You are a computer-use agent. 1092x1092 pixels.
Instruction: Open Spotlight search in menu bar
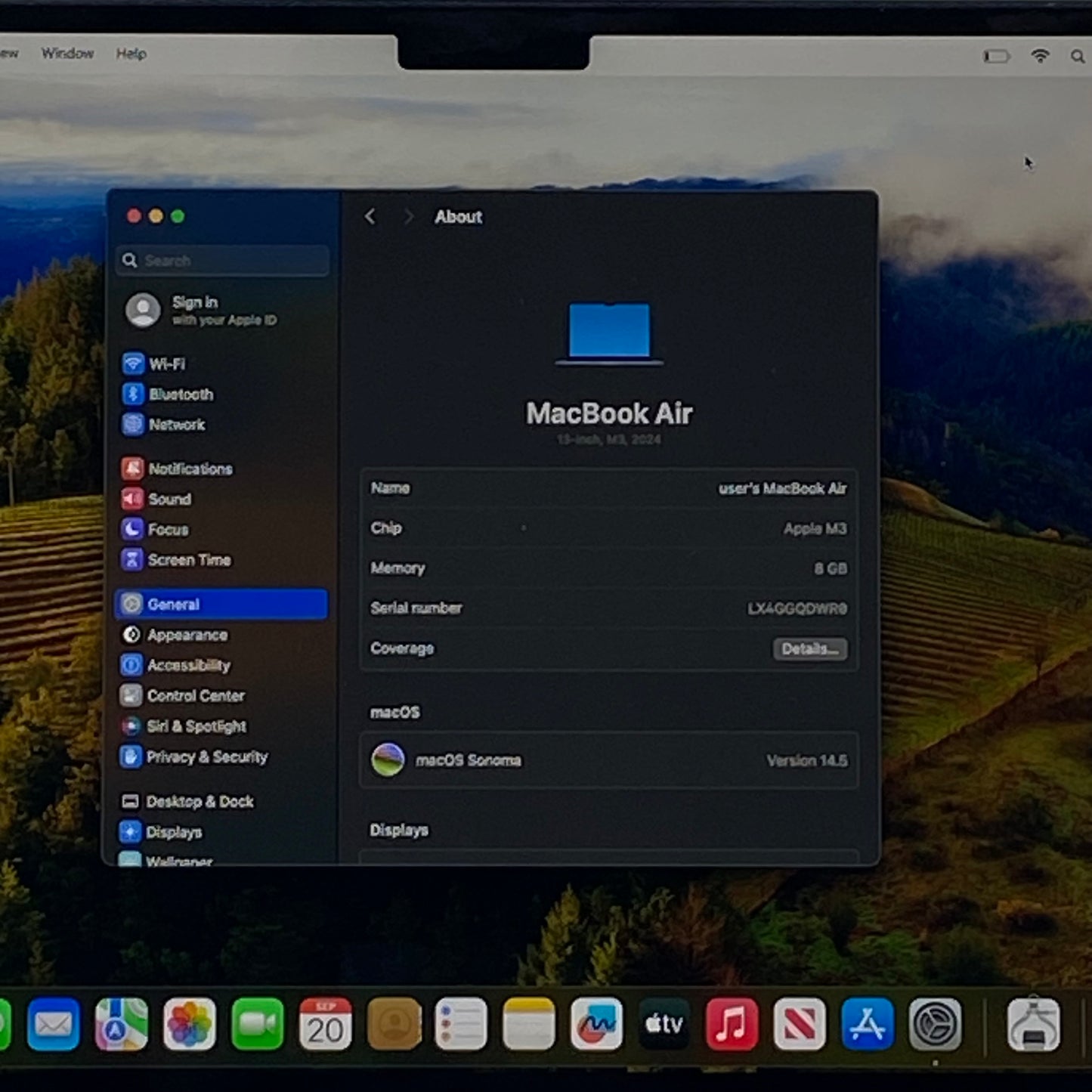click(x=1078, y=57)
